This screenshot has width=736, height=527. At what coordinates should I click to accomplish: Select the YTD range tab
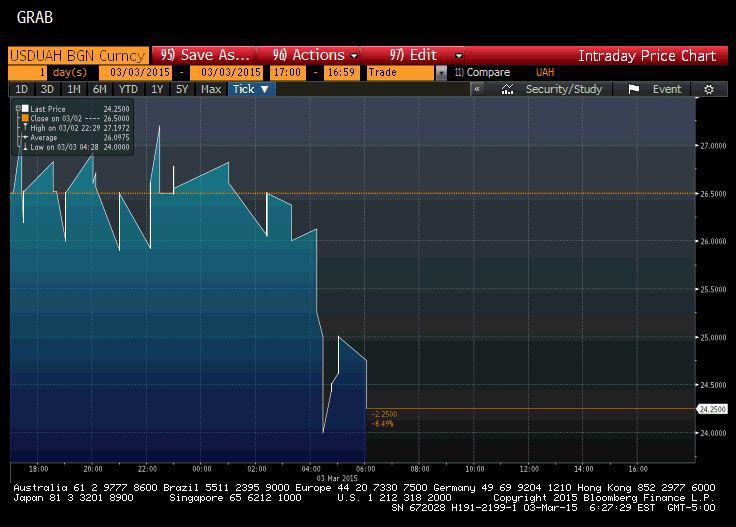128,89
